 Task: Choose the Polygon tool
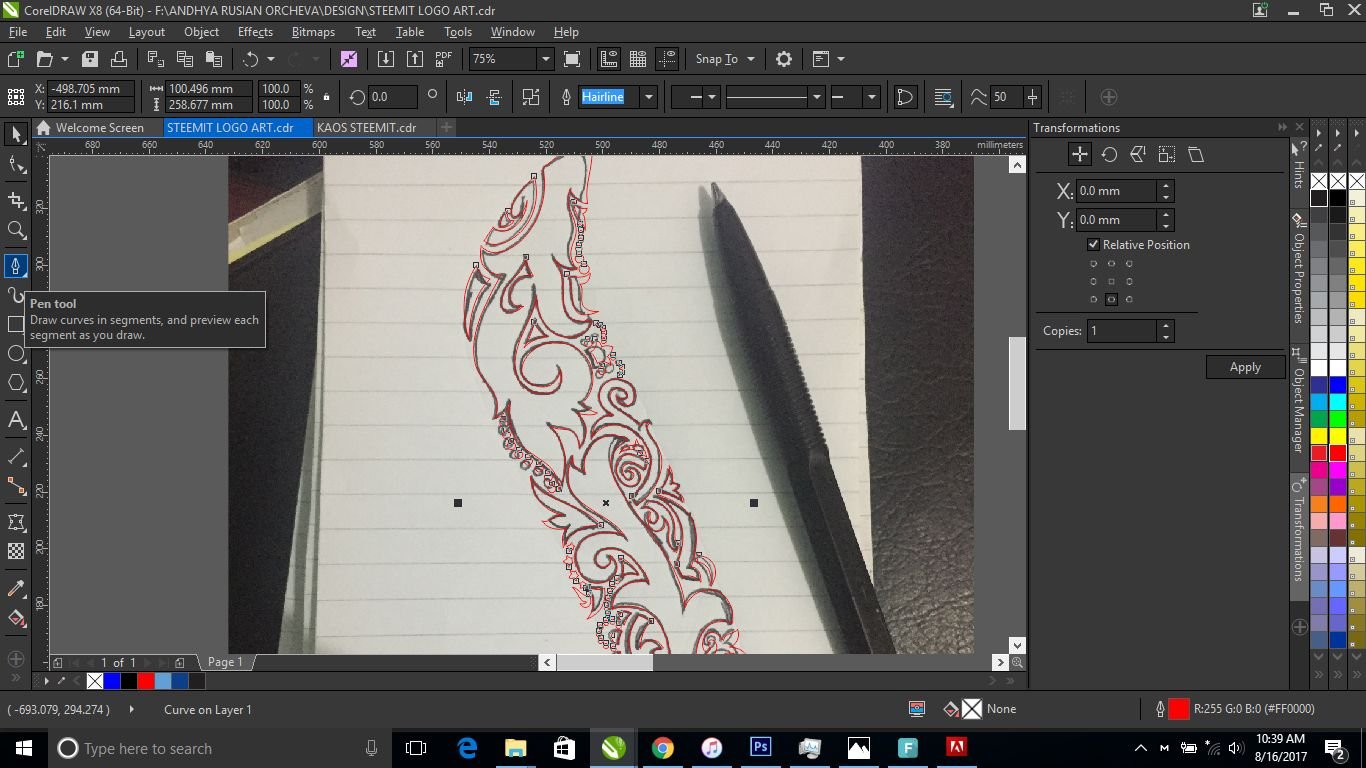(16, 383)
